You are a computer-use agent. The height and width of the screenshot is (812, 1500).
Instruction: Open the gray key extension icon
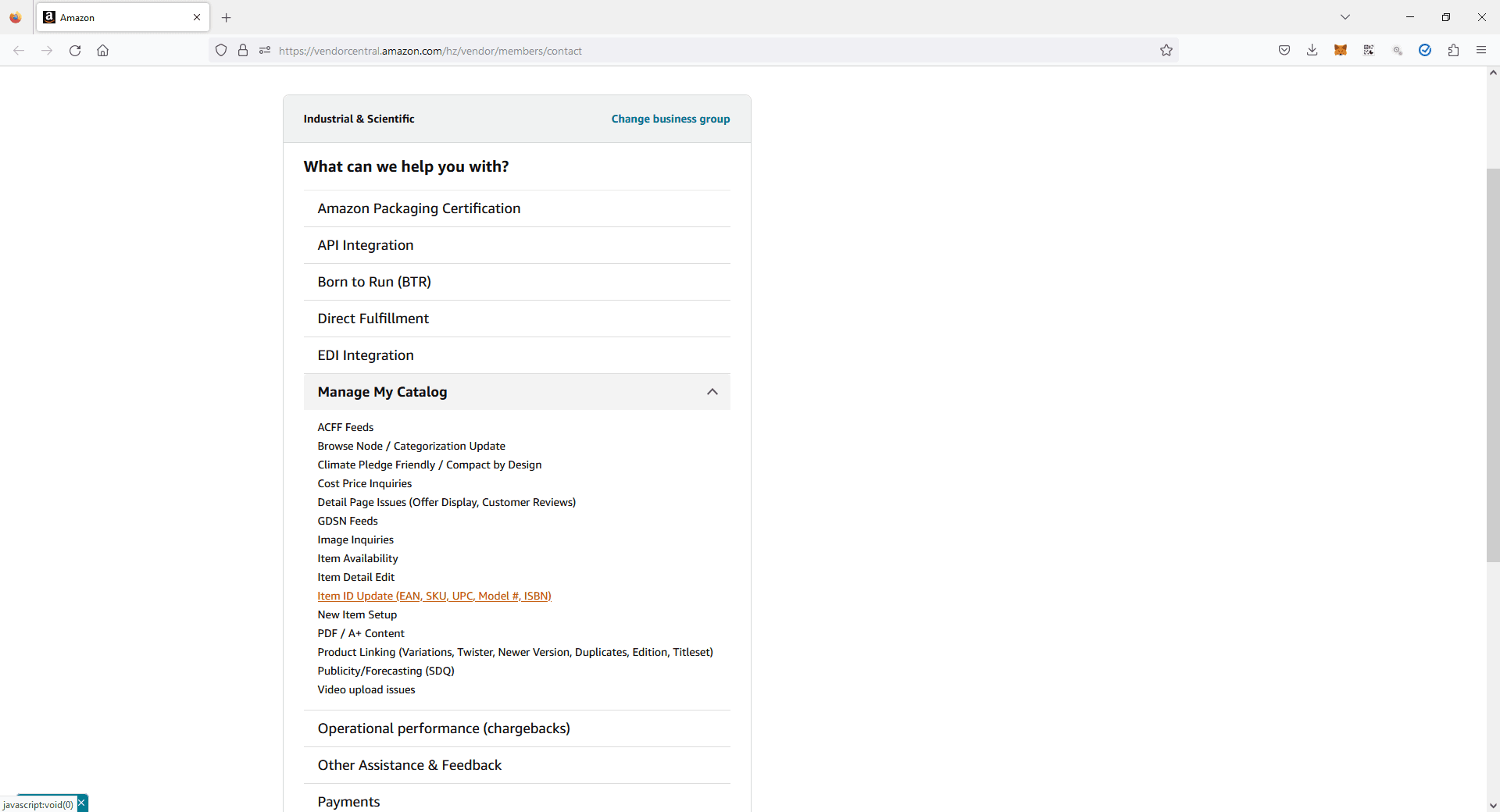(1397, 51)
